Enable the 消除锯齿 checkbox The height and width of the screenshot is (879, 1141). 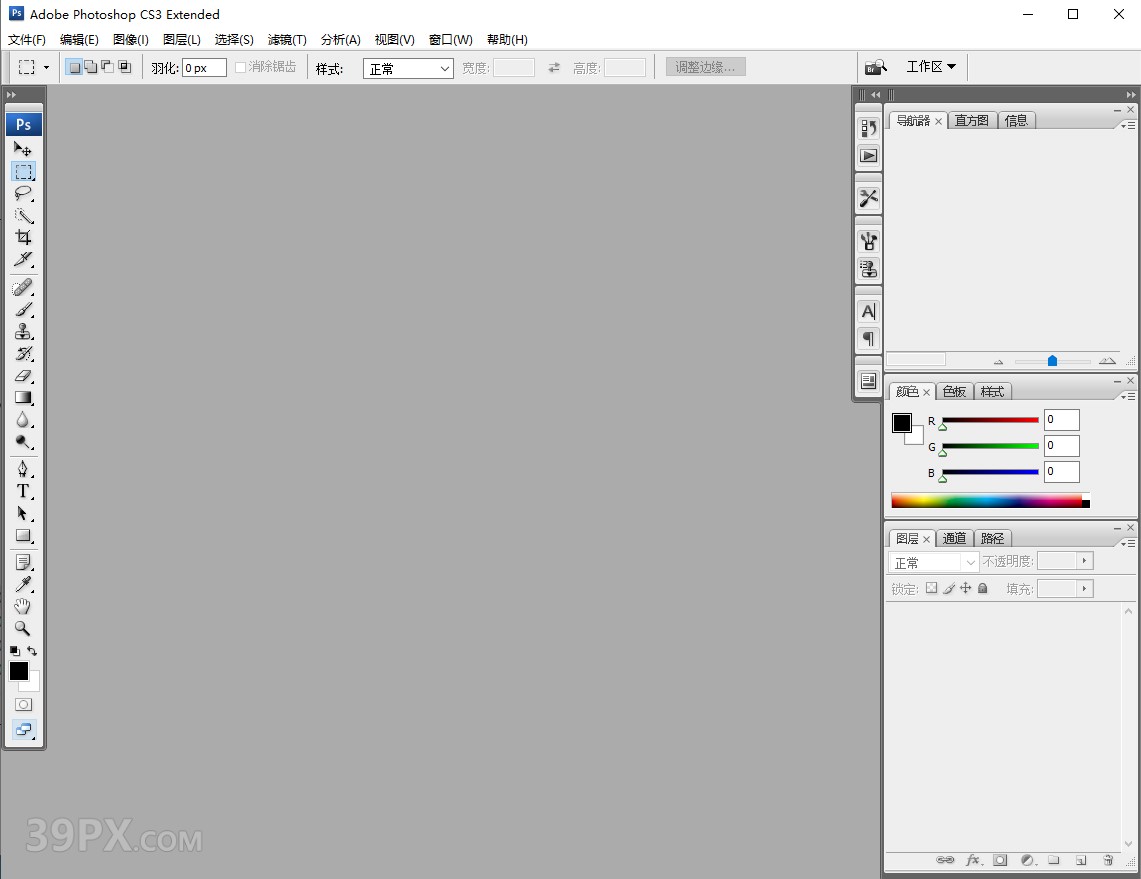[240, 67]
